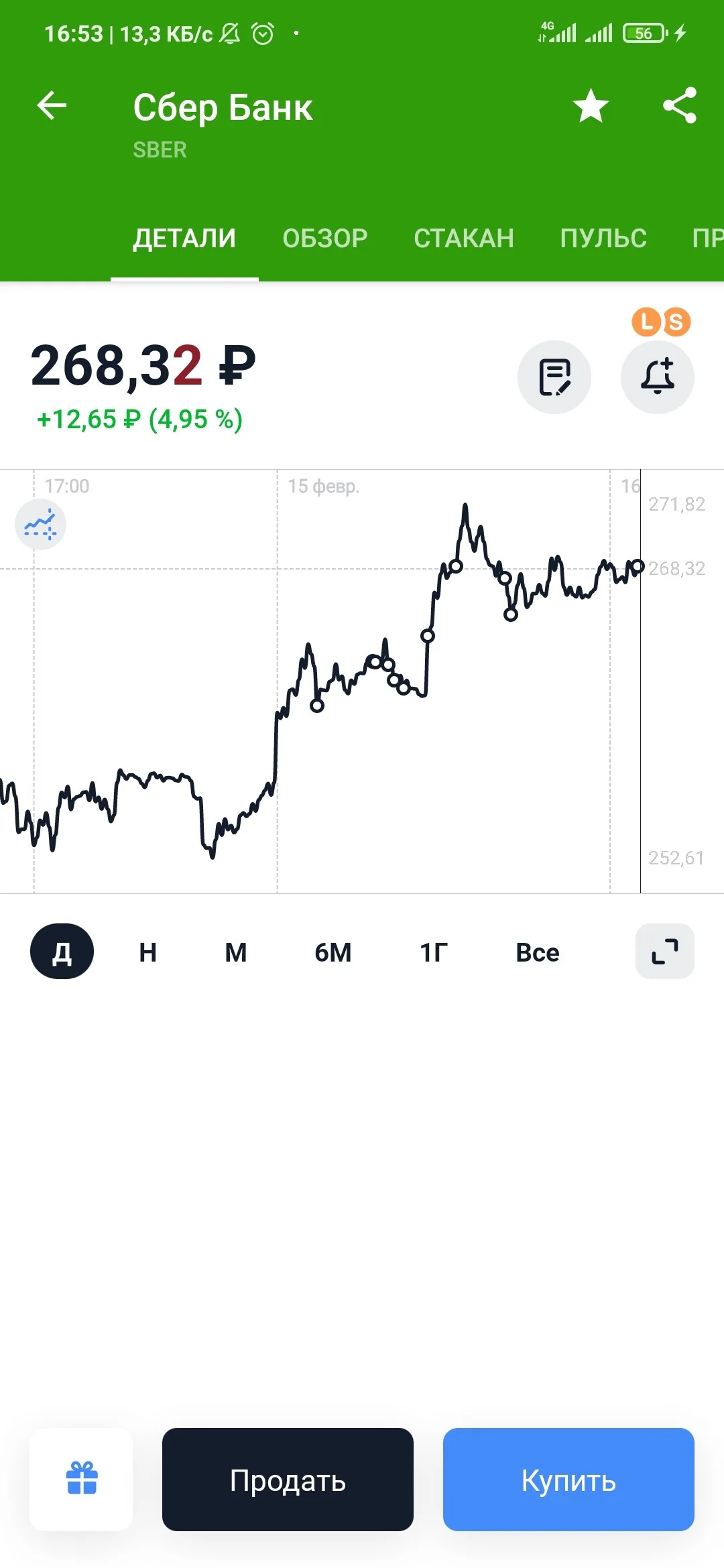Open the ПУЛЬС tab

tap(603, 239)
